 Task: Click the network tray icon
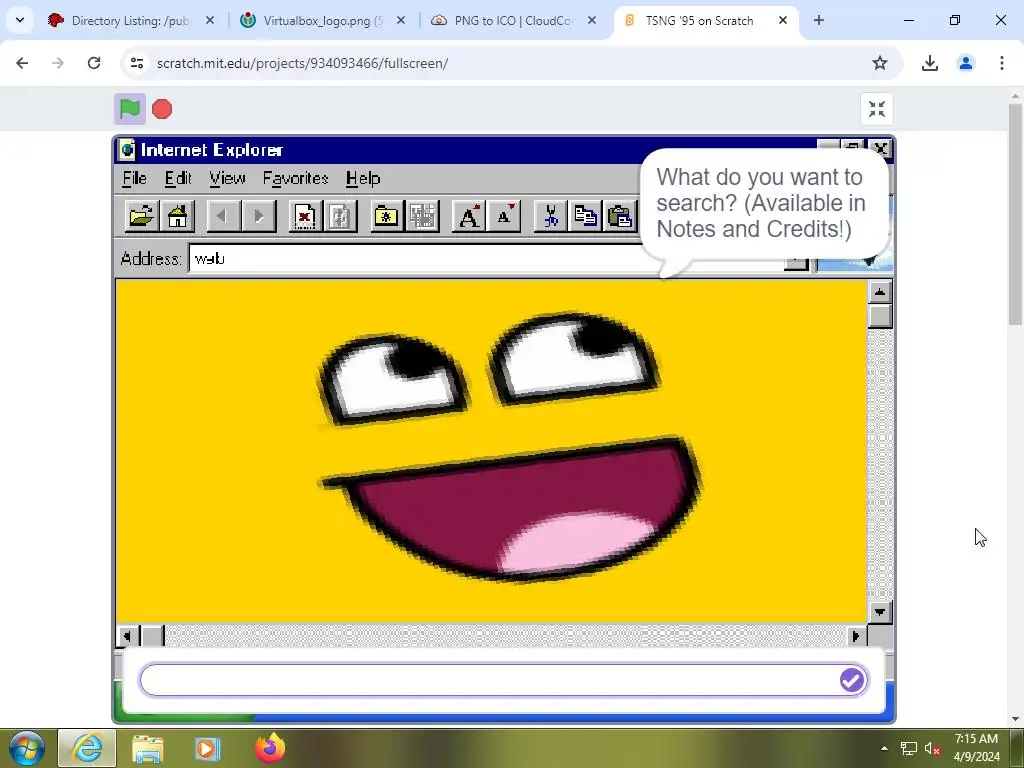tap(908, 749)
